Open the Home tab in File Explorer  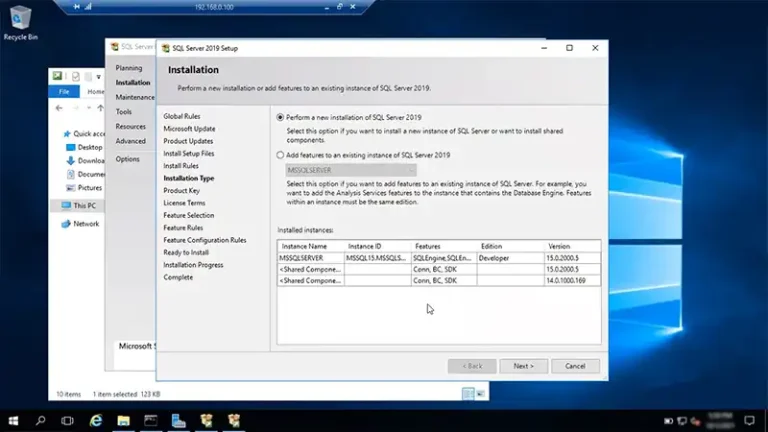[95, 92]
